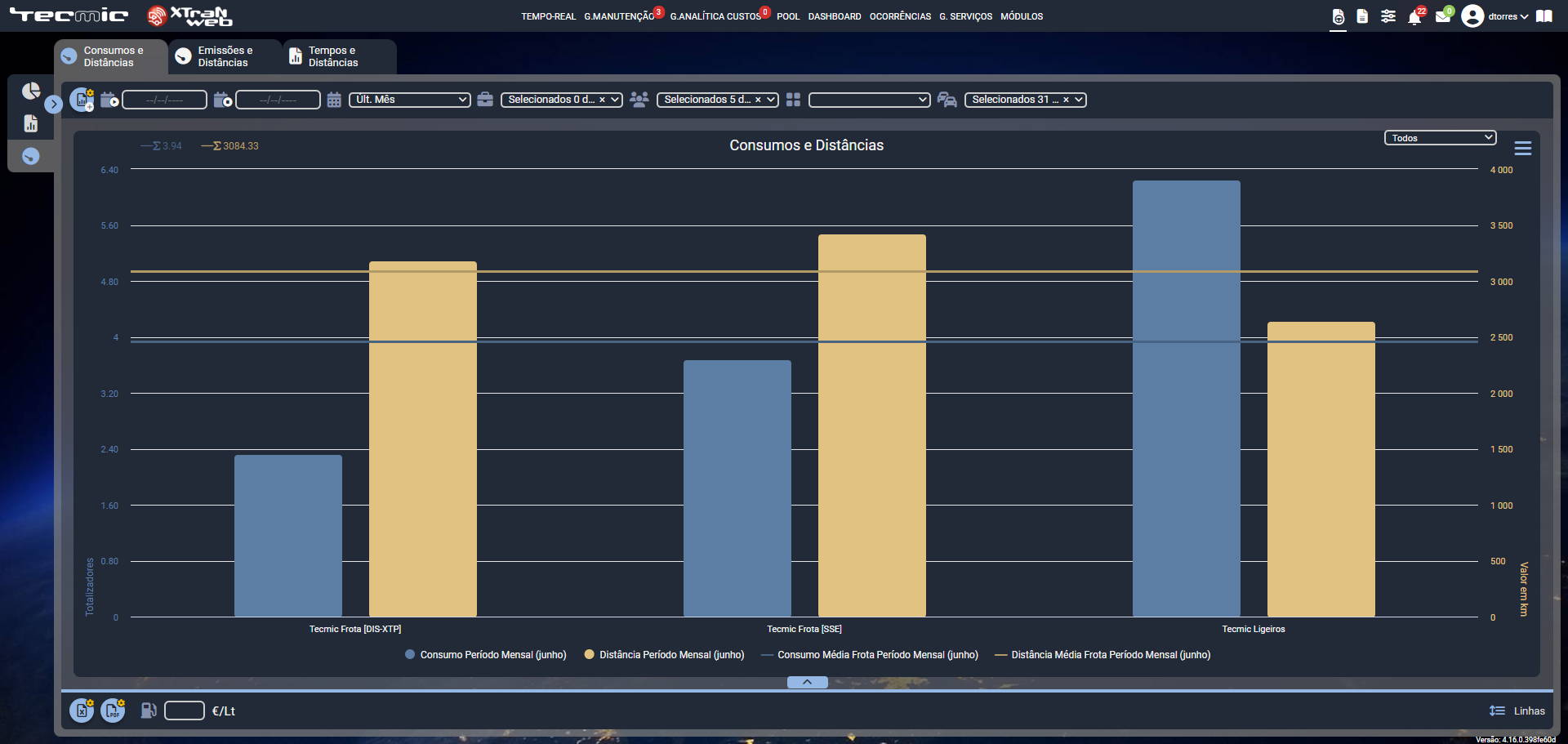Open G.MANUTENÇÃO menu

pos(619,16)
